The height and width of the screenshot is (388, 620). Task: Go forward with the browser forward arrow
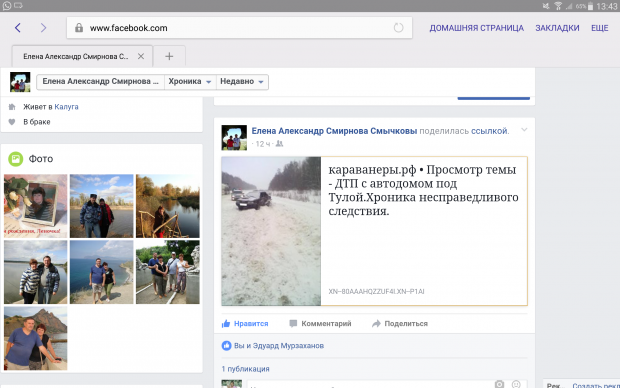[x=43, y=28]
